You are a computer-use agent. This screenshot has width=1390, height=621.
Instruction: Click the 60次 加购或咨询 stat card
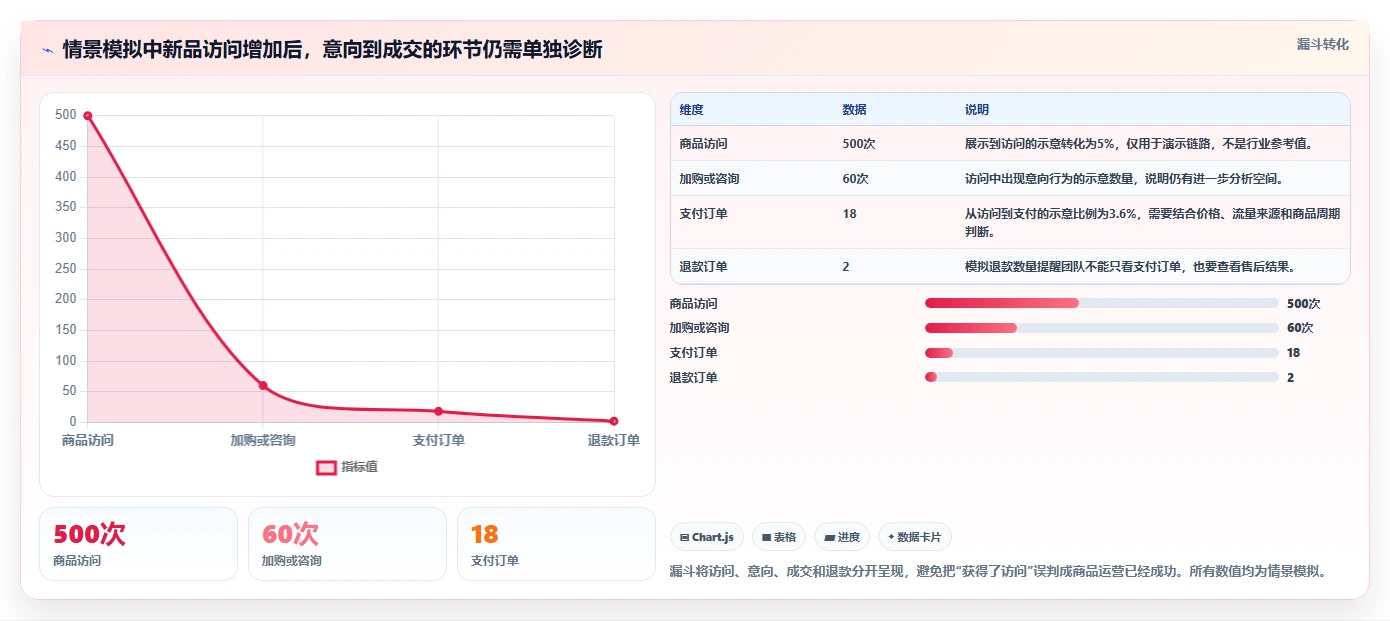(347, 544)
